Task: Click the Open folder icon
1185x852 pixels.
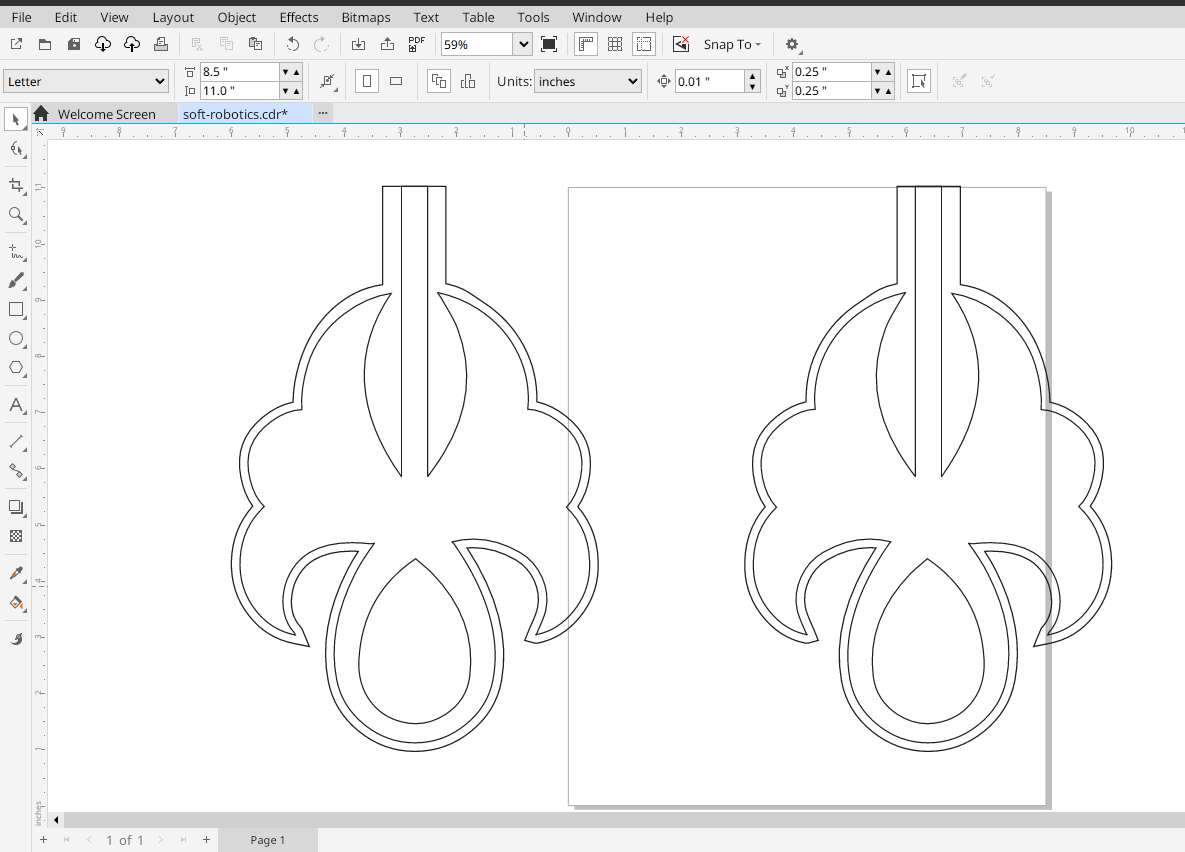Action: pos(45,45)
